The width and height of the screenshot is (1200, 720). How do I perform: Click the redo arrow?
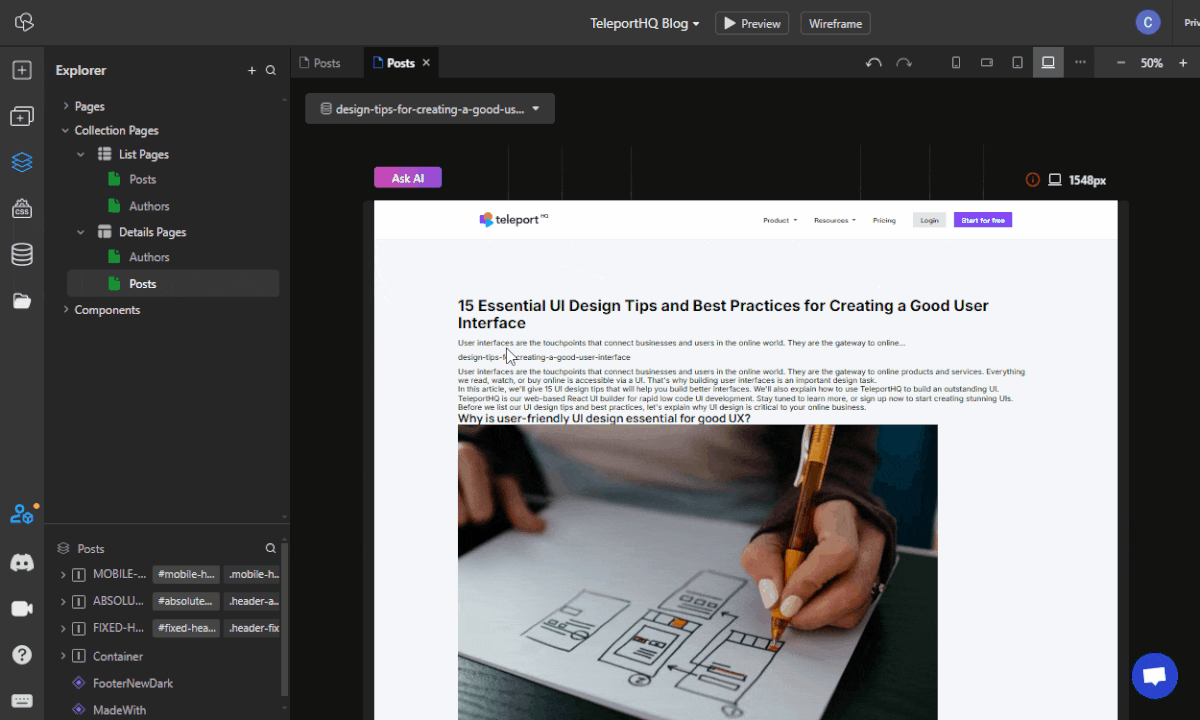pos(904,63)
